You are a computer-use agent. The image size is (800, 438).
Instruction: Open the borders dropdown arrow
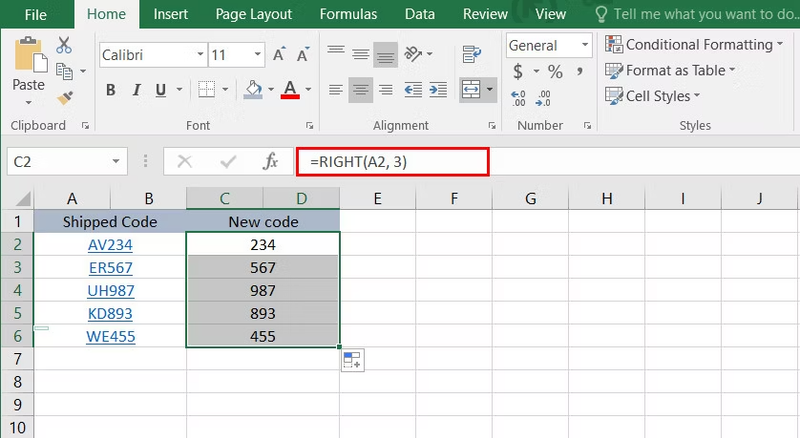(225, 90)
